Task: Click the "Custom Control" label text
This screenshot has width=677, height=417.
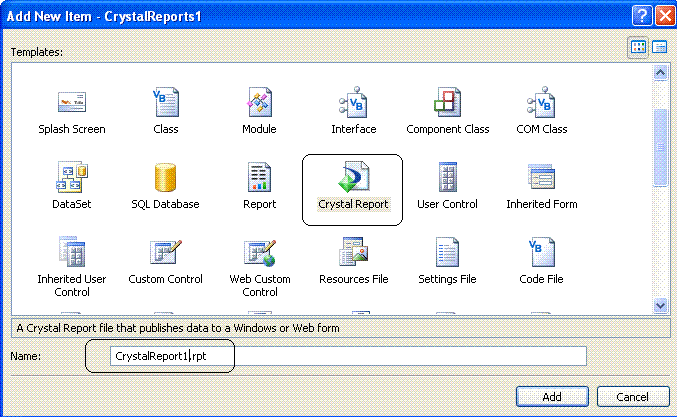Action: point(165,279)
